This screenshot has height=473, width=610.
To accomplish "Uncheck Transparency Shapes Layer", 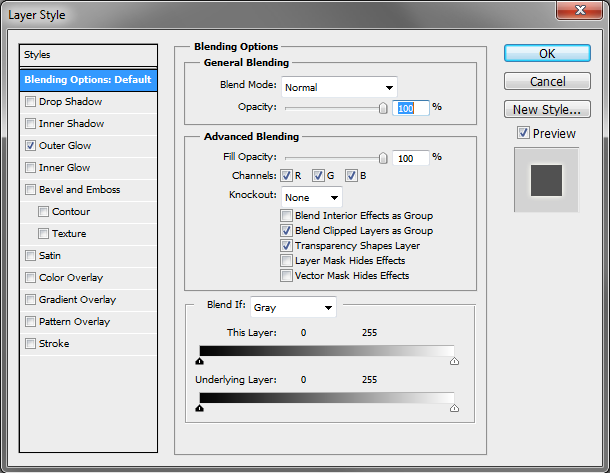I will 286,245.
